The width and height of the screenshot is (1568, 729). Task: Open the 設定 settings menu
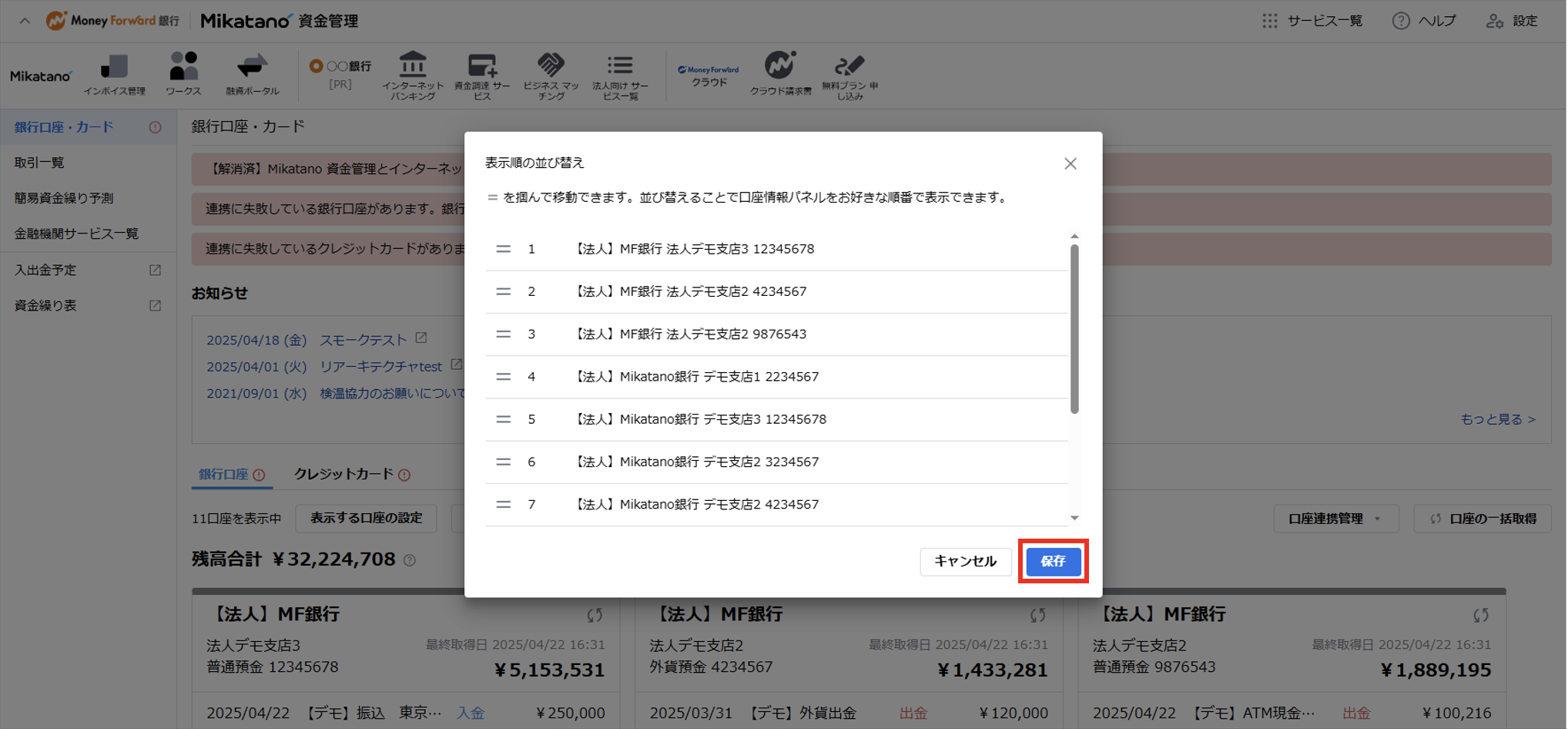tap(1512, 21)
